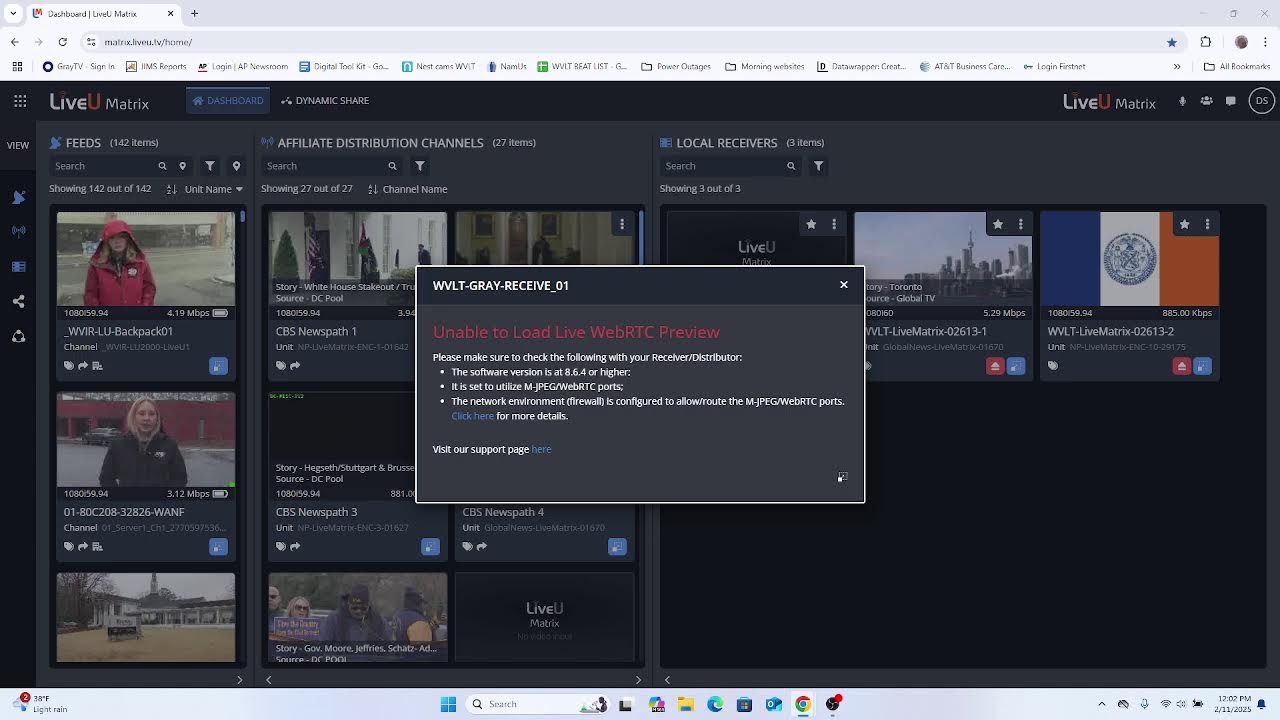Click the share arrow on 01-80C208-32826-WANF
The height and width of the screenshot is (720, 1280).
coord(83,547)
